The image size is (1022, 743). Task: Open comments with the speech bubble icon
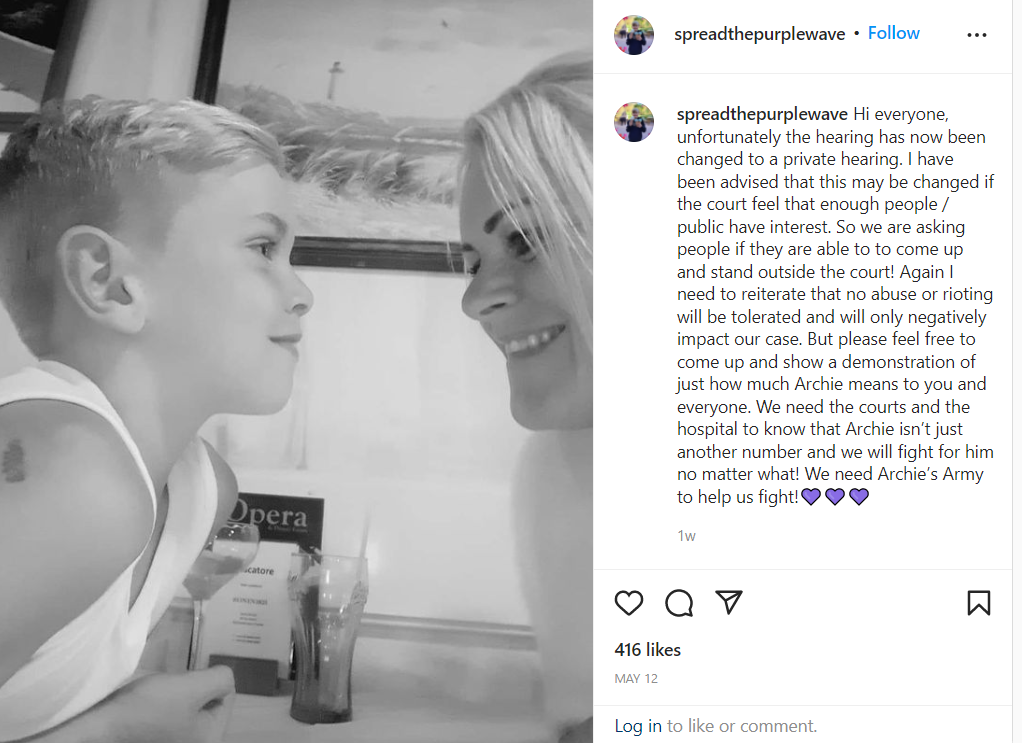[x=679, y=603]
